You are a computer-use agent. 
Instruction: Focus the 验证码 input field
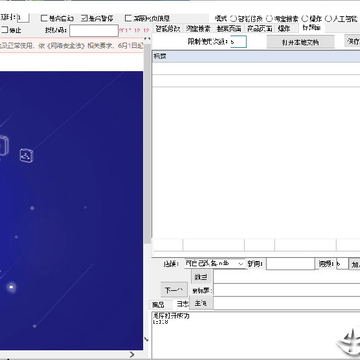(x=94, y=31)
